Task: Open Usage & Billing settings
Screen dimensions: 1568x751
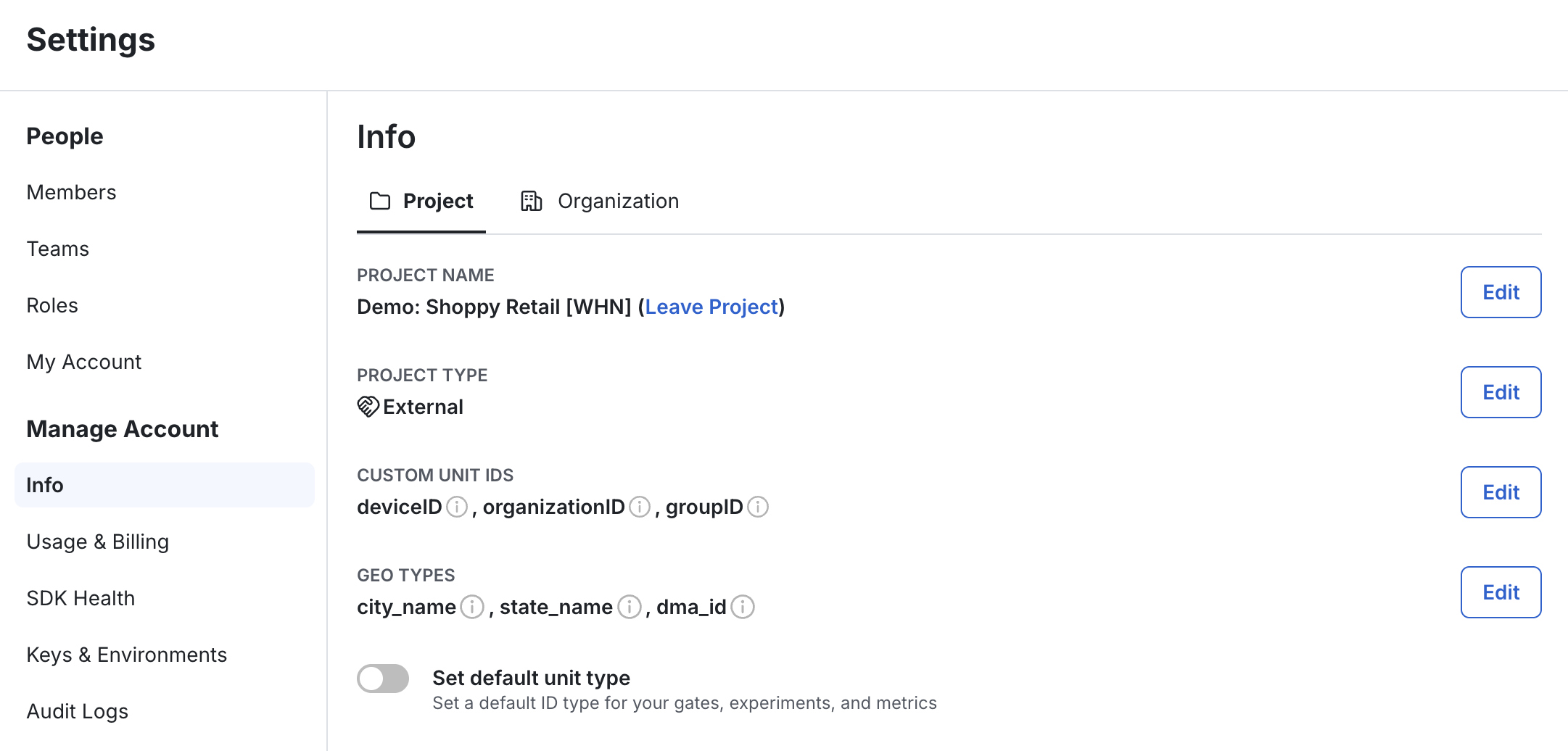Action: point(97,542)
